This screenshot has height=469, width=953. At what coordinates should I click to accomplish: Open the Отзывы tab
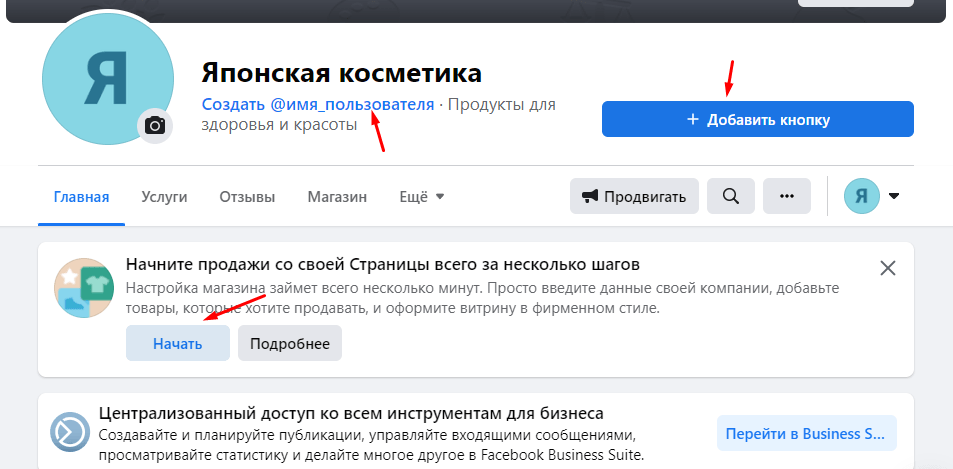pos(247,197)
